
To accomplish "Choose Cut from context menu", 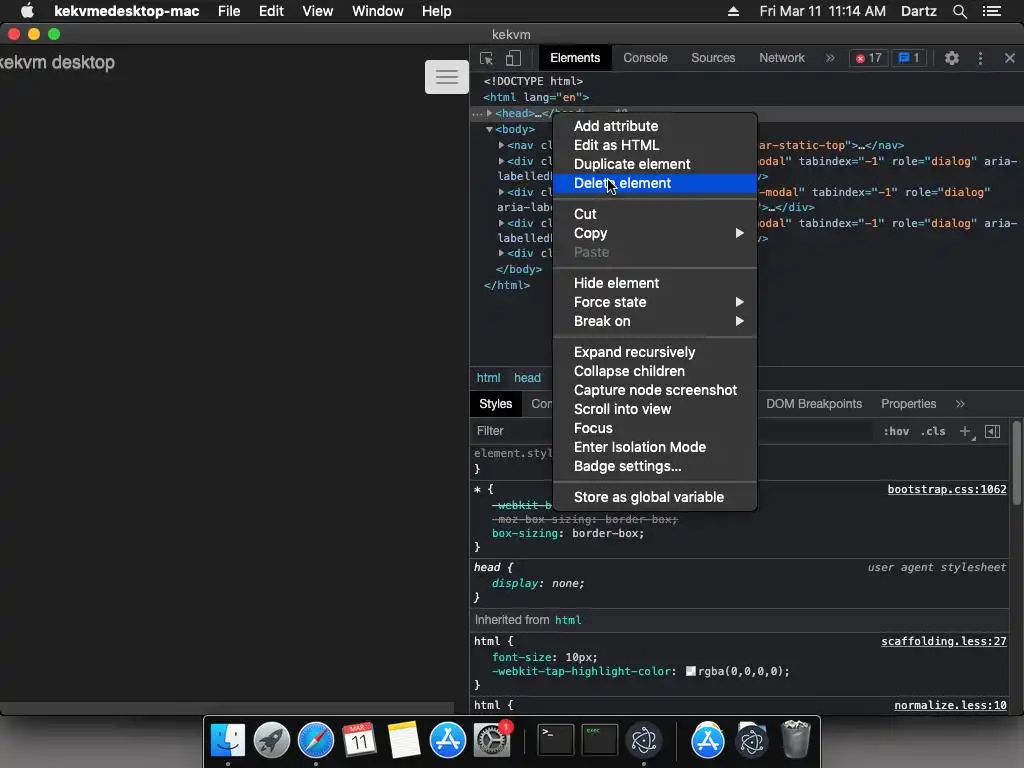I will click(x=655, y=214).
